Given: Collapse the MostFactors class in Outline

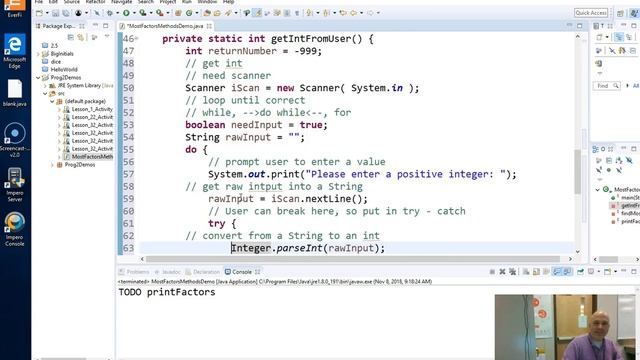Looking at the screenshot, I should click(x=597, y=190).
